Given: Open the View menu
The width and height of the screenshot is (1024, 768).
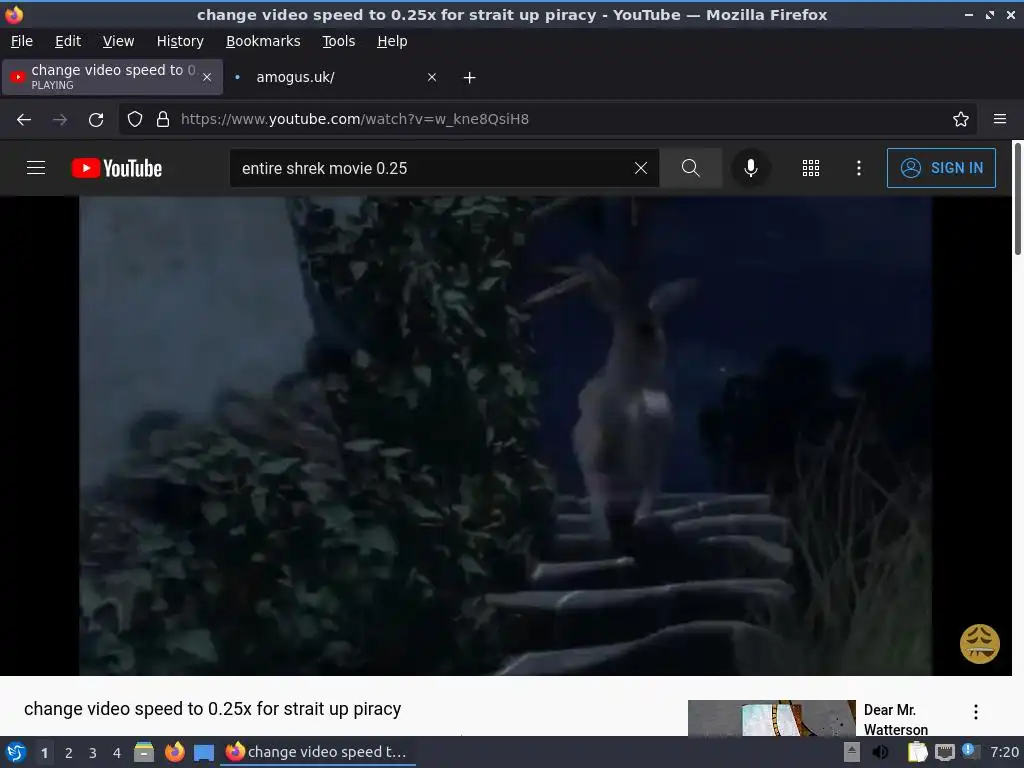Looking at the screenshot, I should (x=118, y=41).
